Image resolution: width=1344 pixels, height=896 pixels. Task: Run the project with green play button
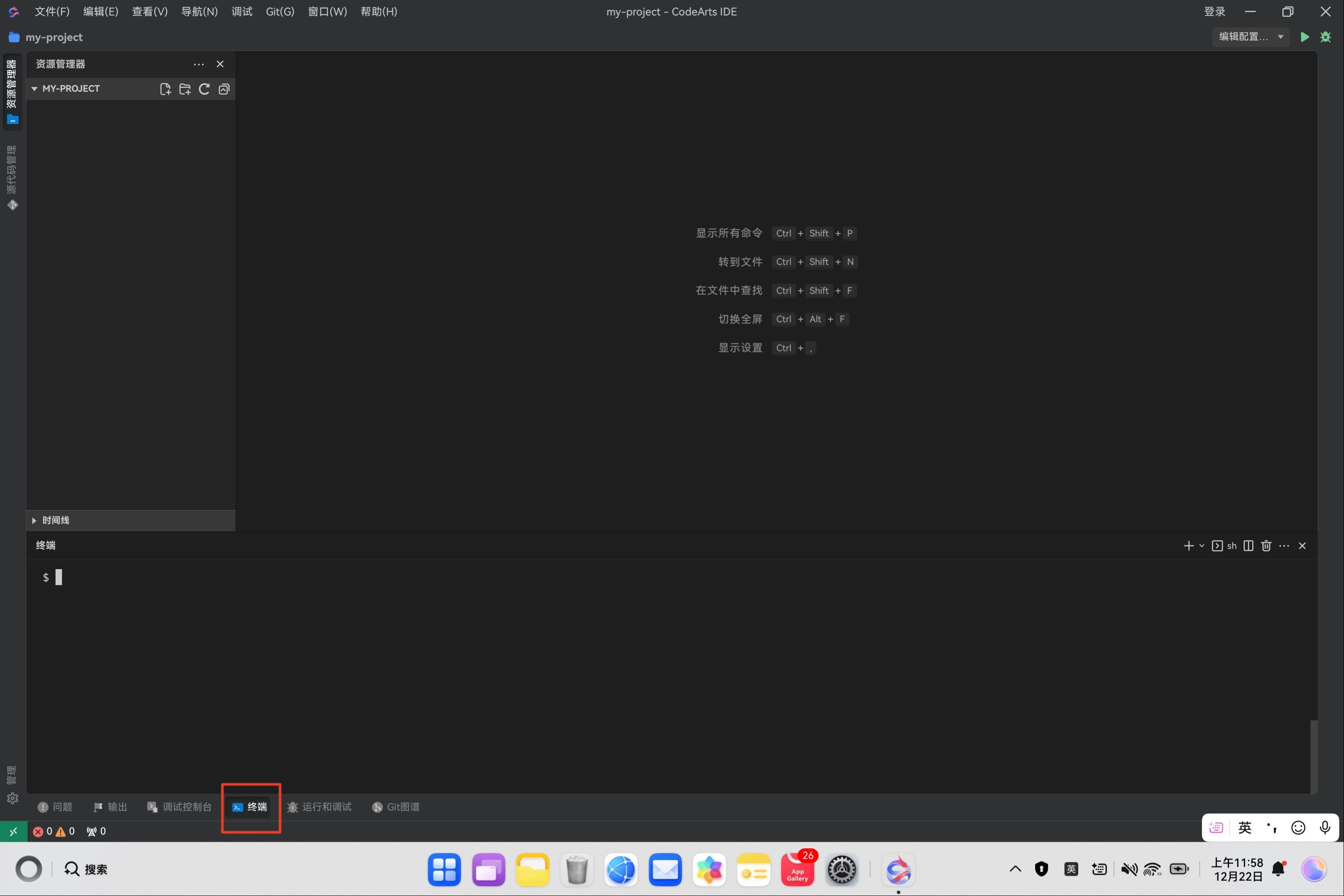tap(1304, 37)
